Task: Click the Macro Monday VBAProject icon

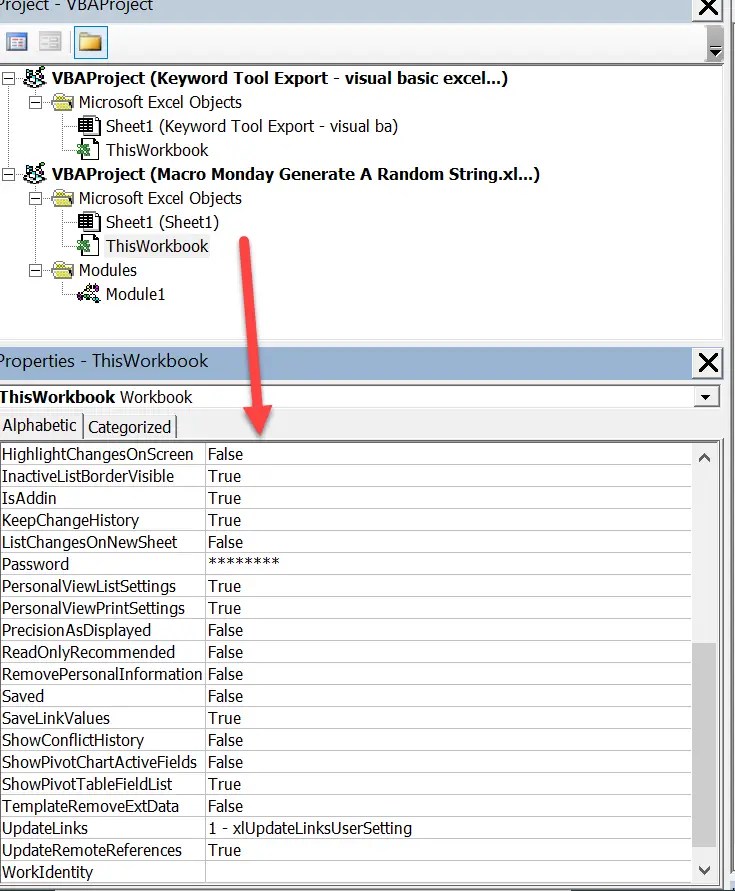Action: [34, 174]
